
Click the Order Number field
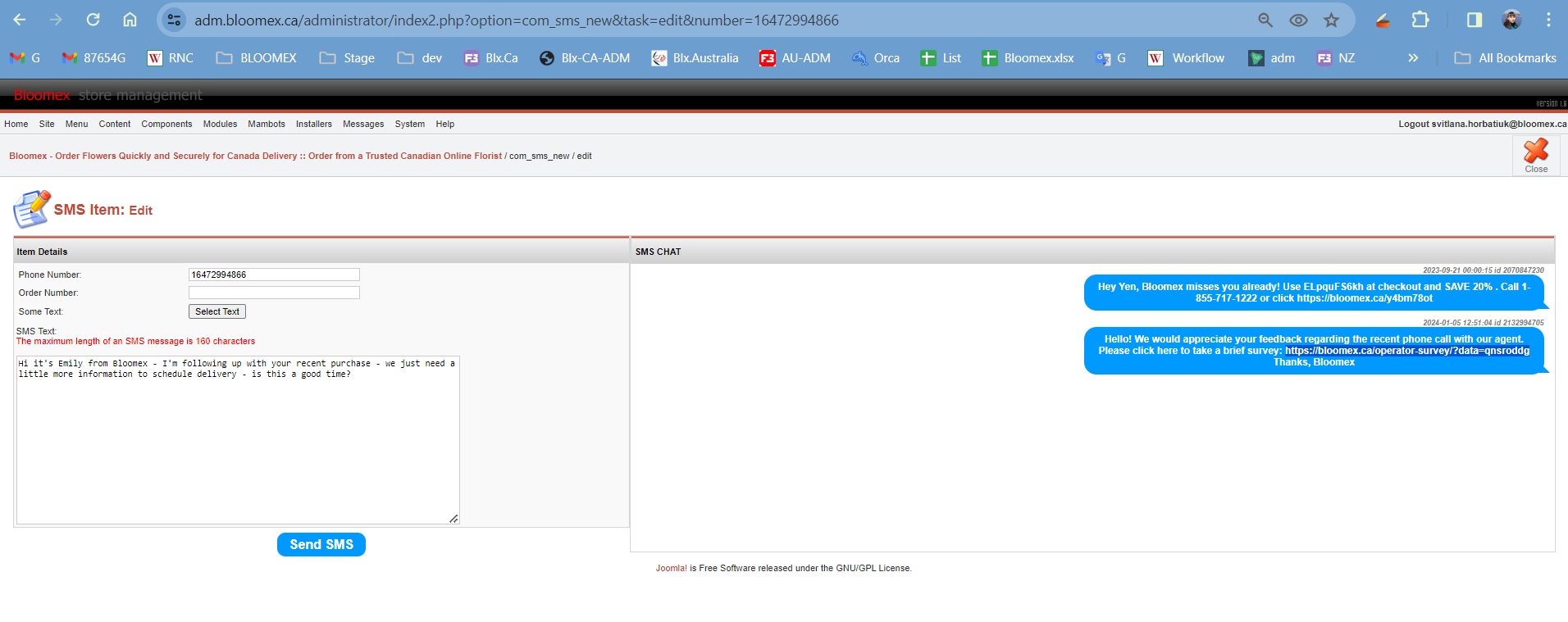click(274, 293)
